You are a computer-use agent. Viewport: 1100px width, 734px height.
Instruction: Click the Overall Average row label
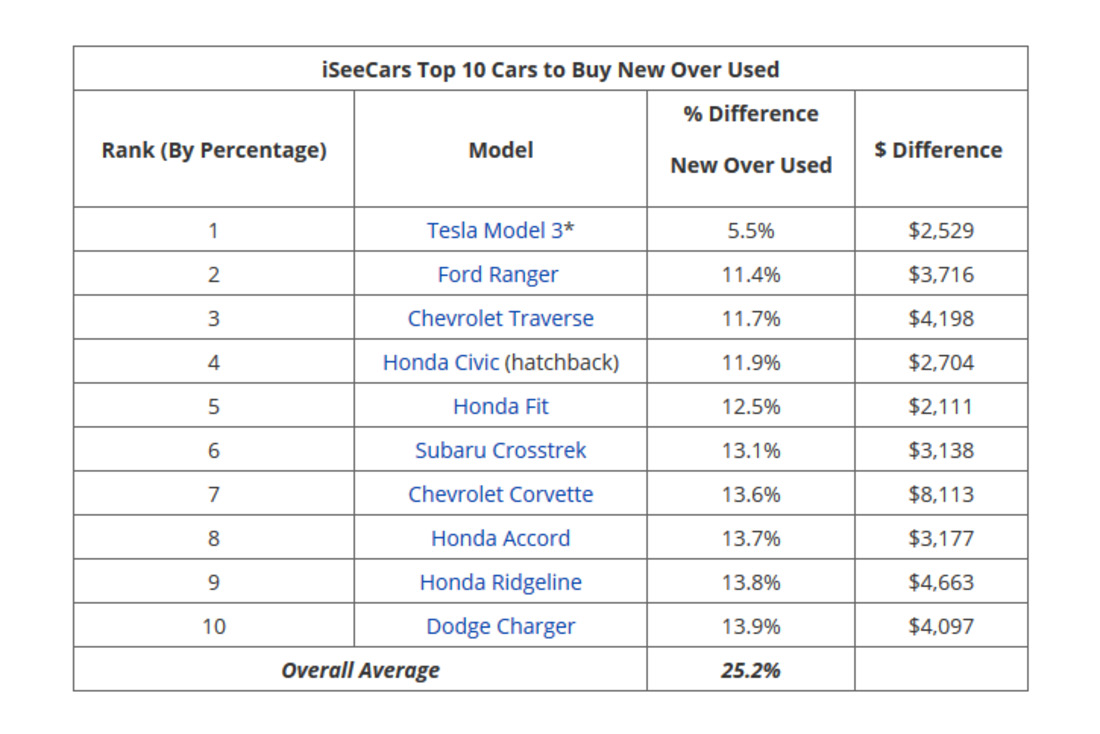[360, 670]
